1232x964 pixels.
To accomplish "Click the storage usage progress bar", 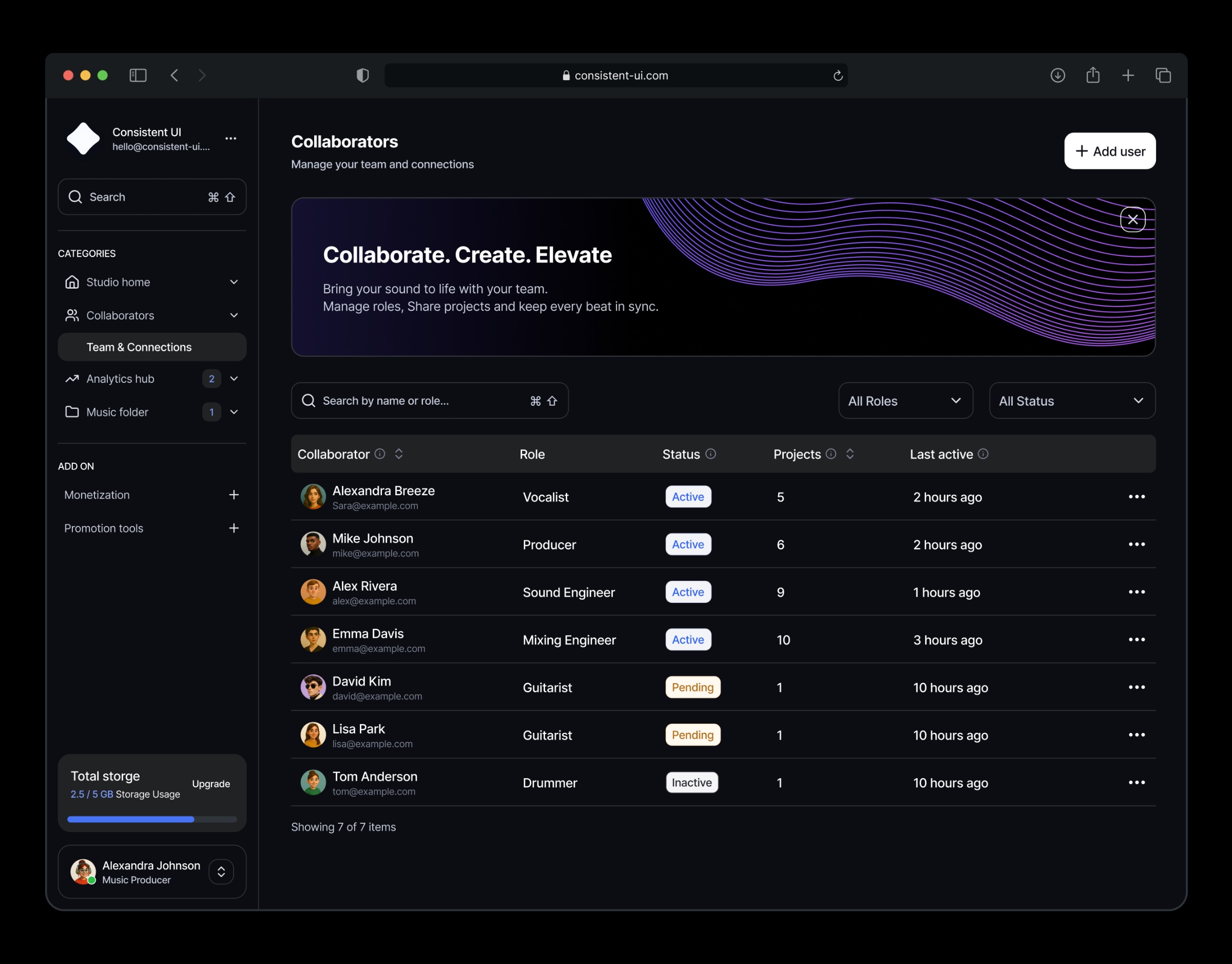I will [x=151, y=819].
